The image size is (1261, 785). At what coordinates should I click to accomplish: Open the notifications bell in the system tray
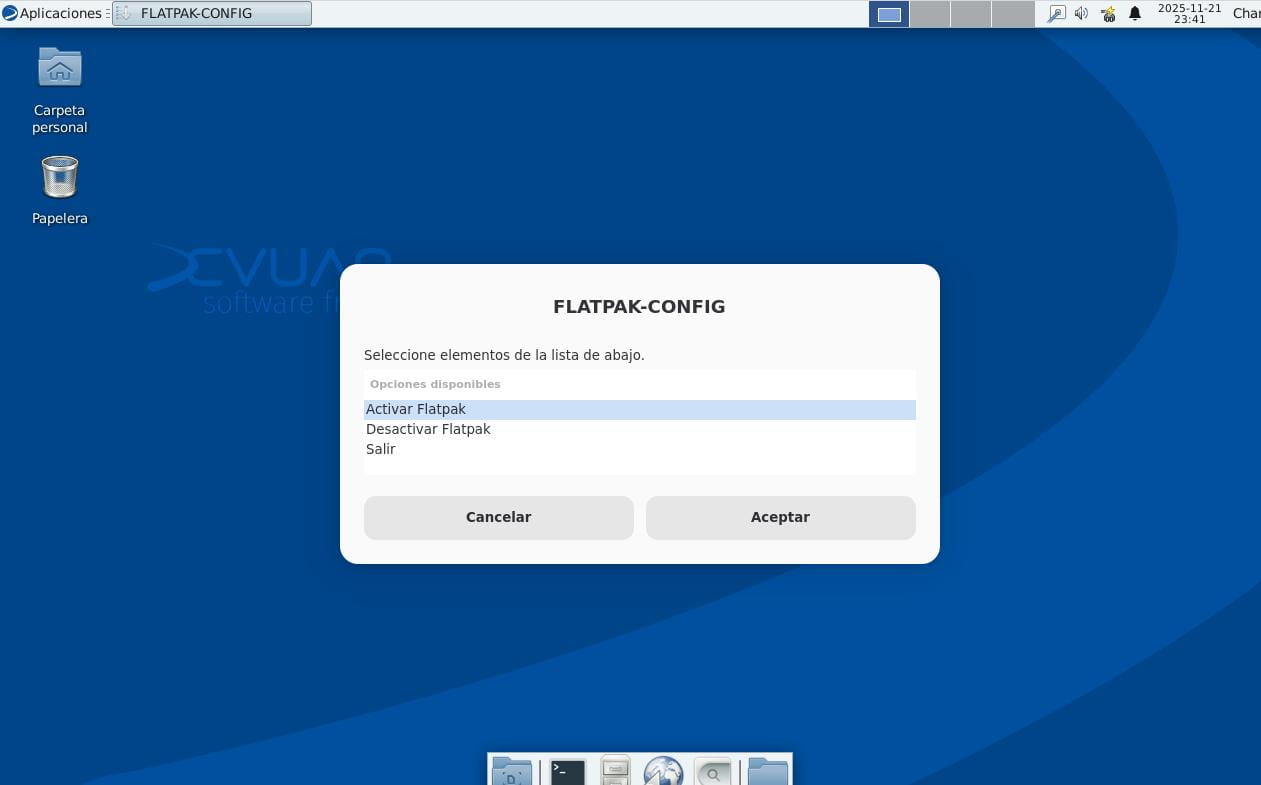pos(1135,13)
